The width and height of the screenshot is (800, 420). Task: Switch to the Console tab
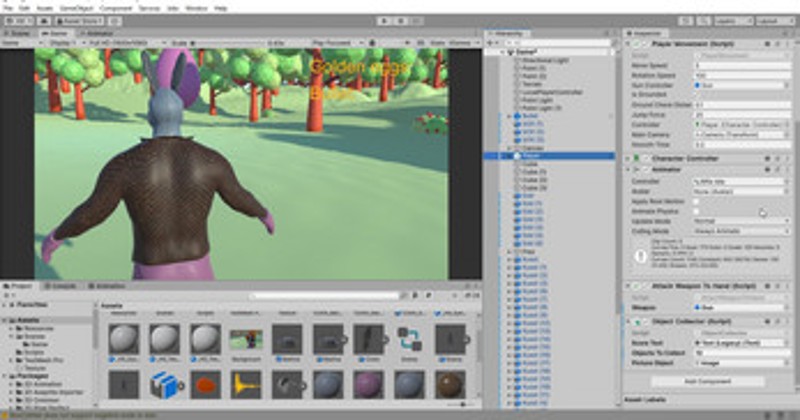point(61,286)
